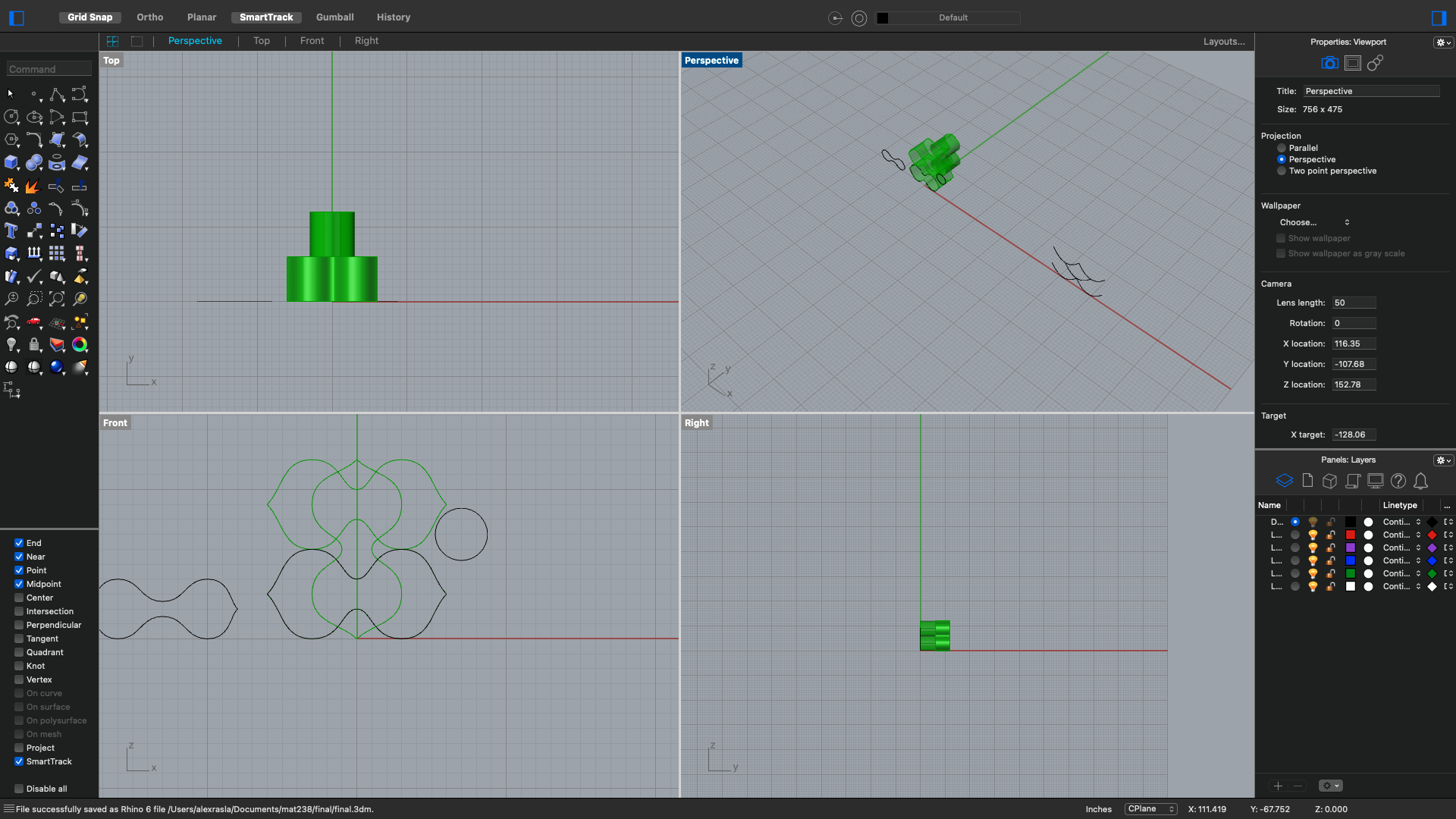Click the Layouts menu button
Screen dimensions: 1456x819
pos(1224,41)
